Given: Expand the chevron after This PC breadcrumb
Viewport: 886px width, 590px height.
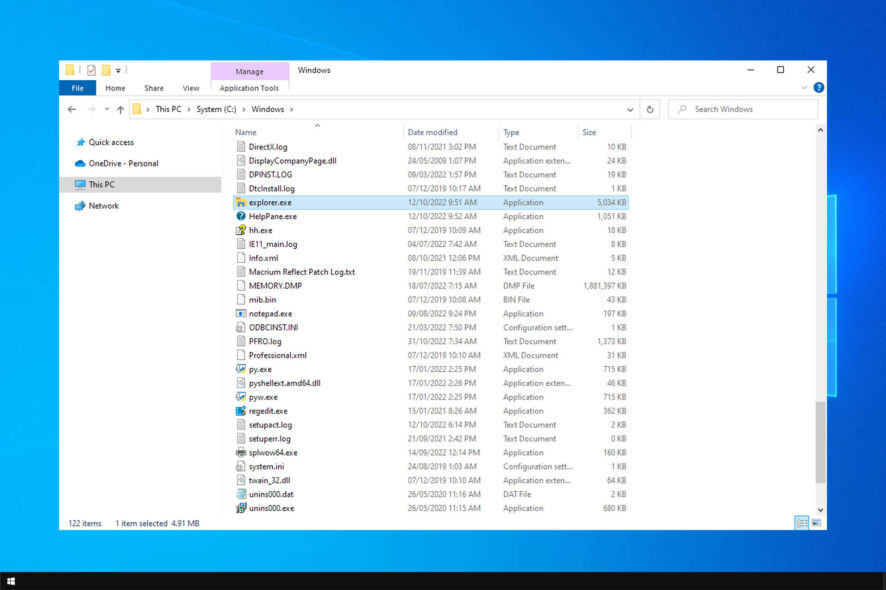Looking at the screenshot, I should point(189,110).
